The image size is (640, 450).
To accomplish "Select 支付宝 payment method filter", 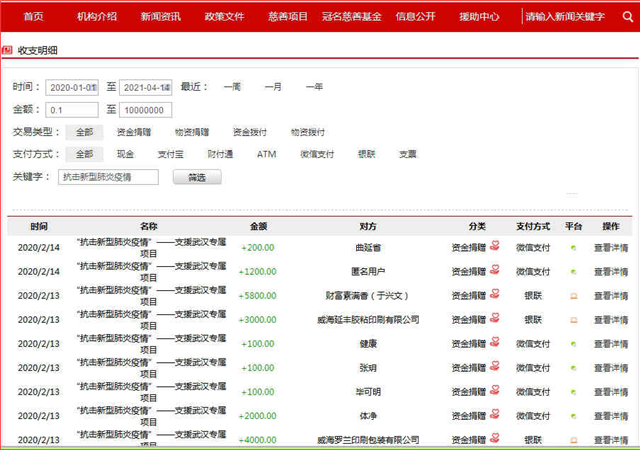I will tap(171, 154).
